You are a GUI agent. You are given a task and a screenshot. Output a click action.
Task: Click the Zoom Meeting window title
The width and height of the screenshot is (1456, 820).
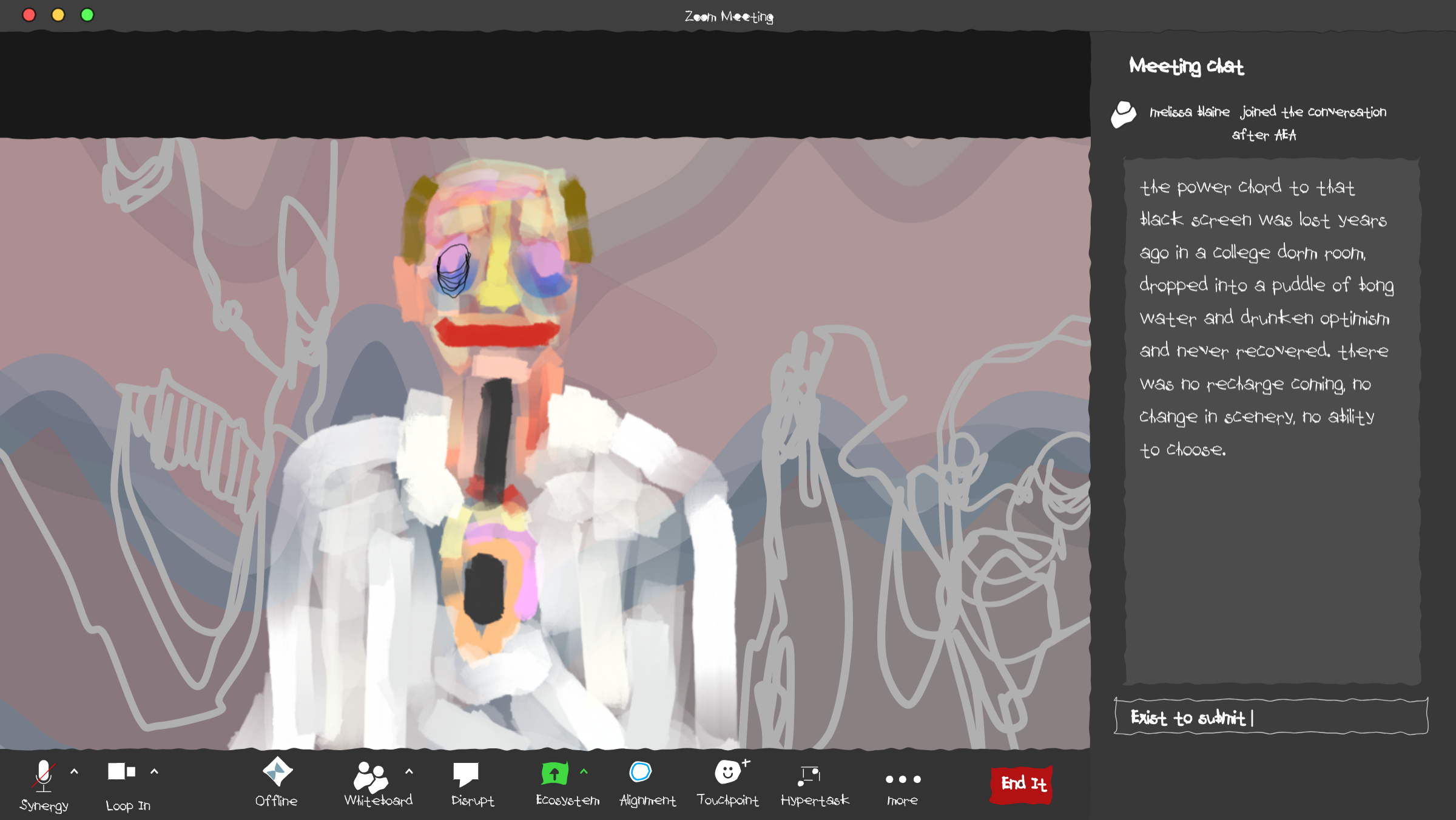[x=729, y=16]
